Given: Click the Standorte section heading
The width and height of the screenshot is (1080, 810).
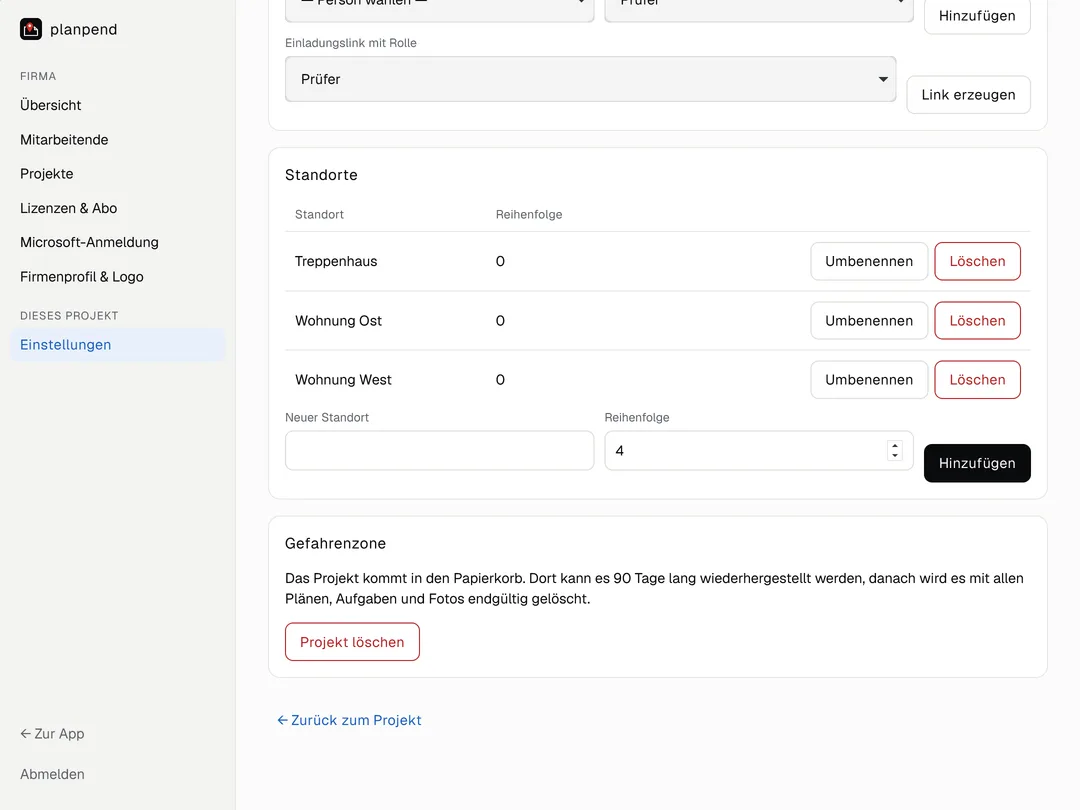Looking at the screenshot, I should pyautogui.click(x=321, y=175).
